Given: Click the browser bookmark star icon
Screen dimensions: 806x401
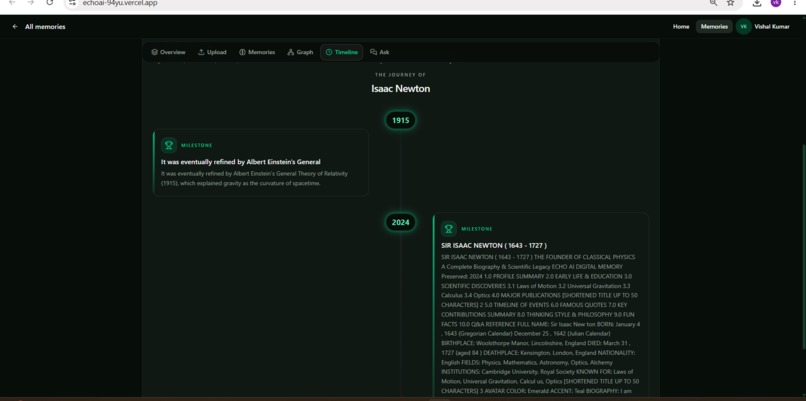Looking at the screenshot, I should pos(730,3).
